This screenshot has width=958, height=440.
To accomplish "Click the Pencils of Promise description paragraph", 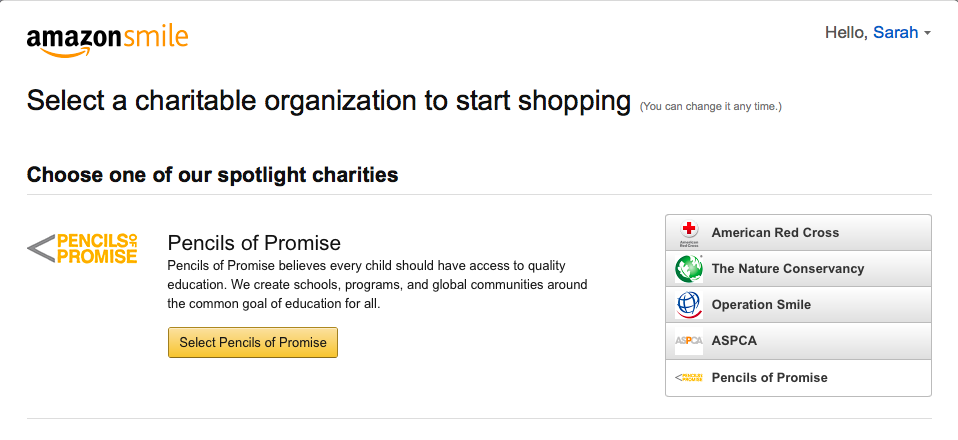I will coord(377,285).
